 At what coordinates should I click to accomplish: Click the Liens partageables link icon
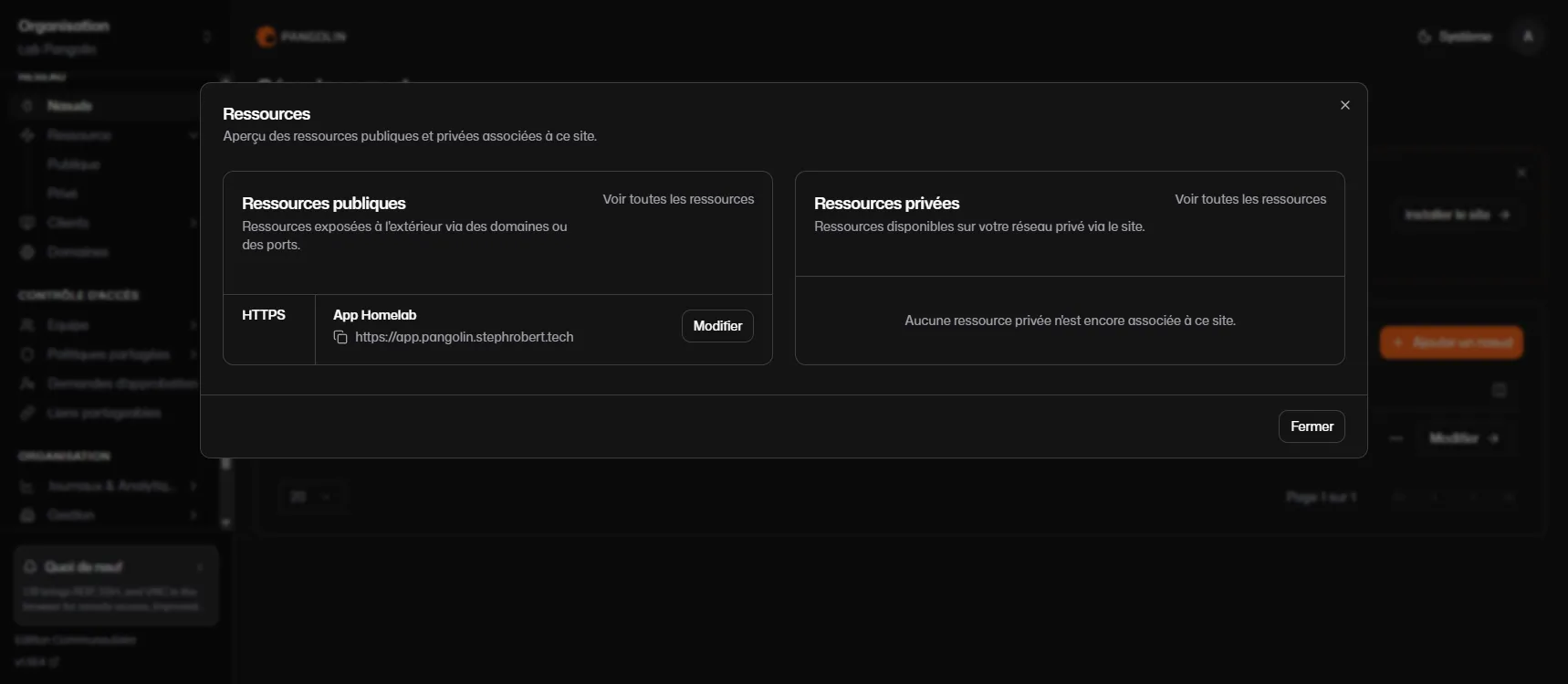[x=27, y=413]
